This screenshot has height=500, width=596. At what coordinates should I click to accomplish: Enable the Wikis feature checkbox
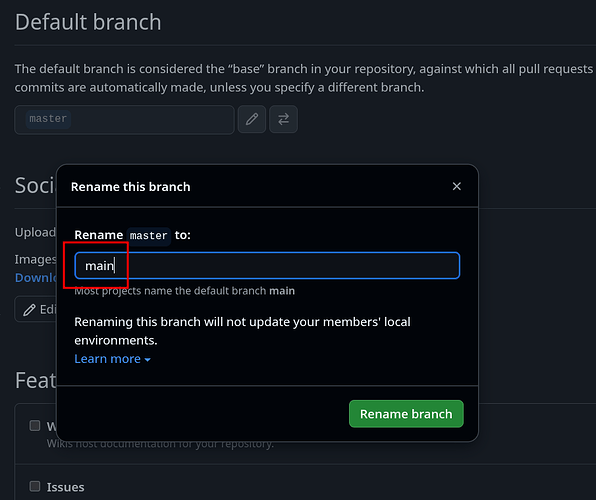35,425
